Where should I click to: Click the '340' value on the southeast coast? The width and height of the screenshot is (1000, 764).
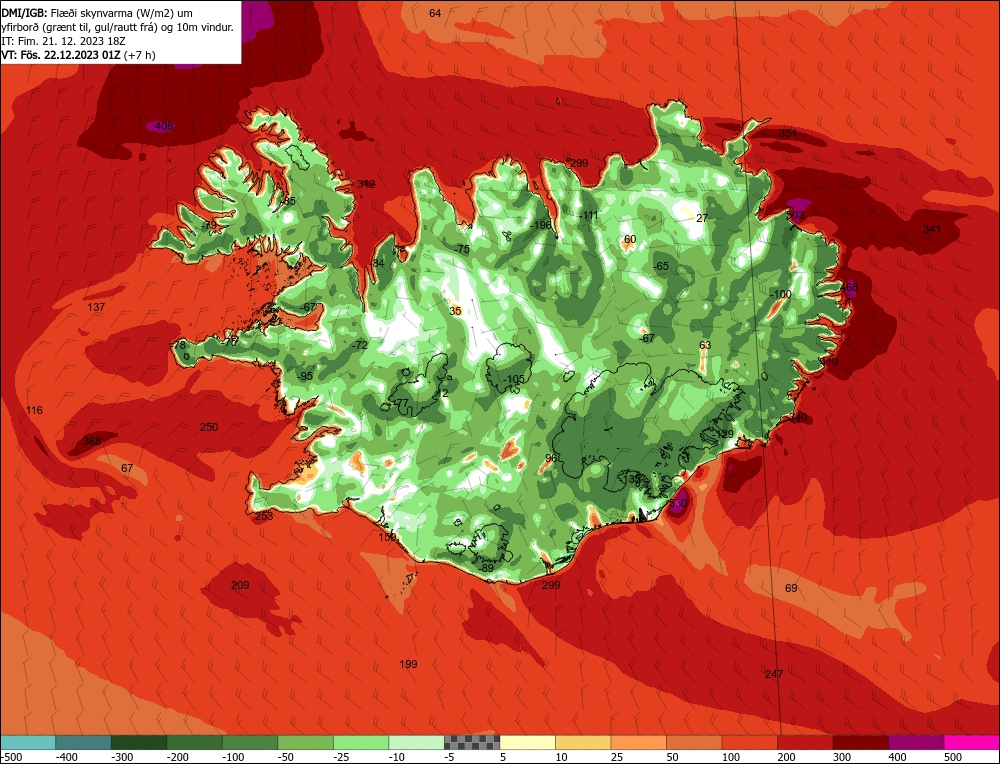[x=798, y=417]
